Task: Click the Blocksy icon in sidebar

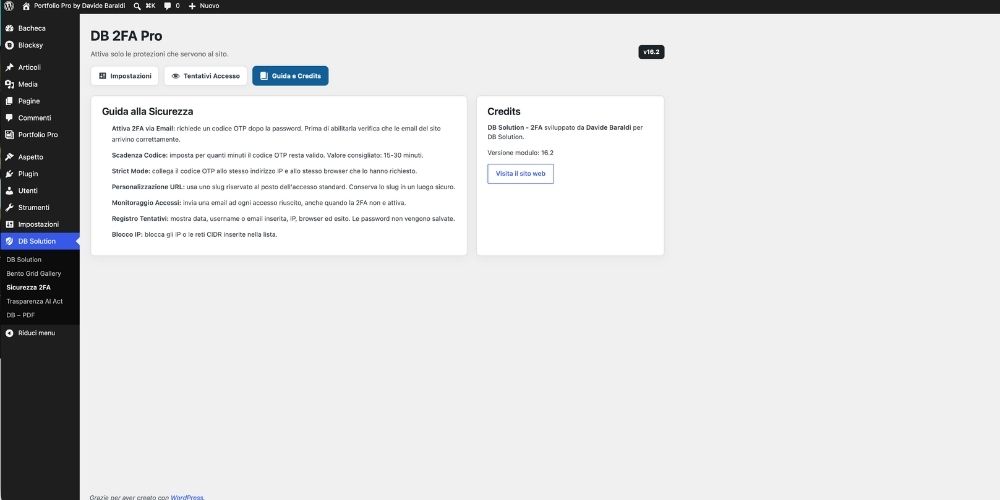Action: point(10,45)
